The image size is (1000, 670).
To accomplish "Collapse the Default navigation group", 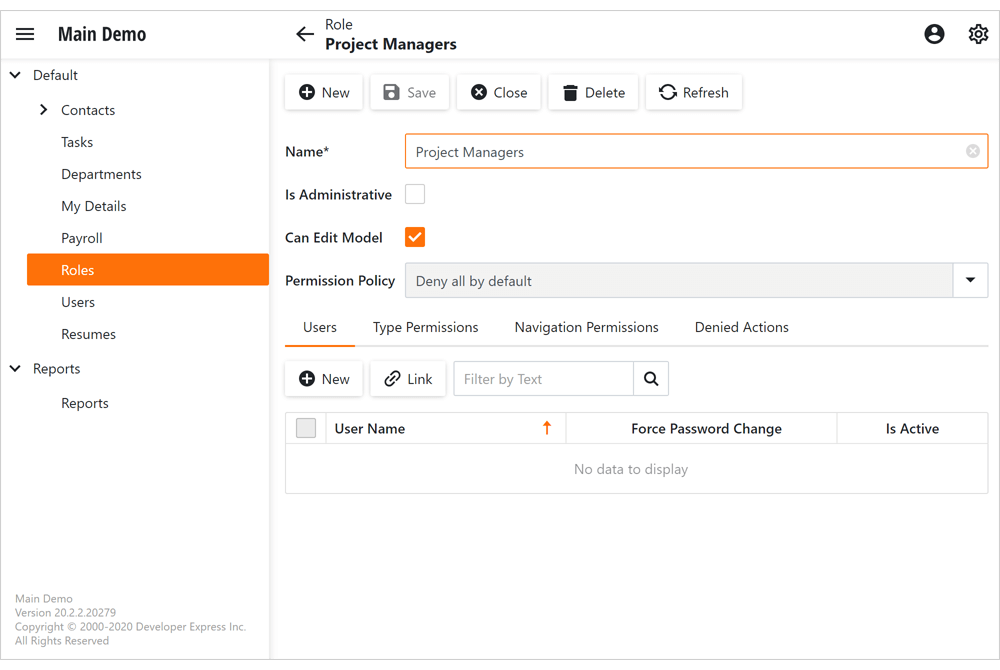I will (14, 74).
